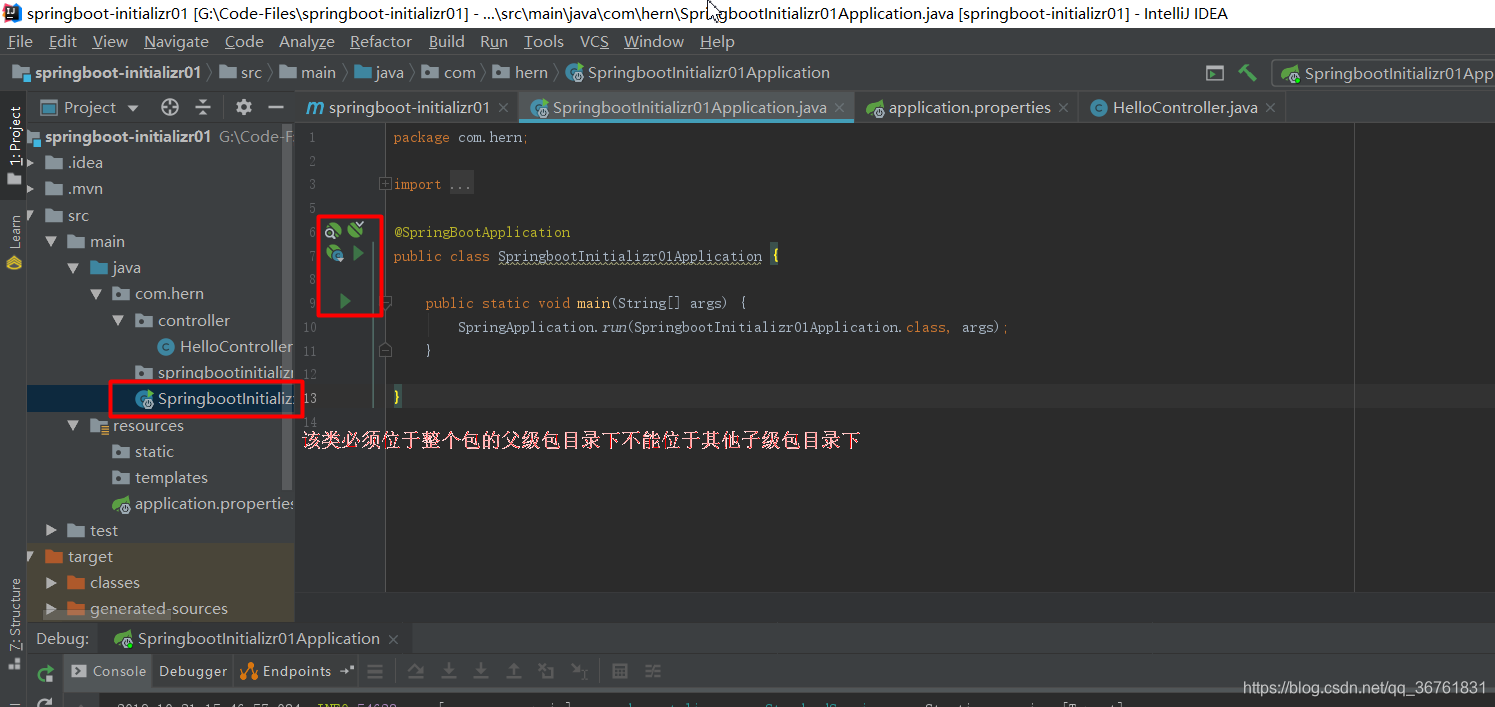The width and height of the screenshot is (1495, 707).
Task: Rerun SpringbootInitializr01Application in the Debug panel
Action: coord(45,673)
